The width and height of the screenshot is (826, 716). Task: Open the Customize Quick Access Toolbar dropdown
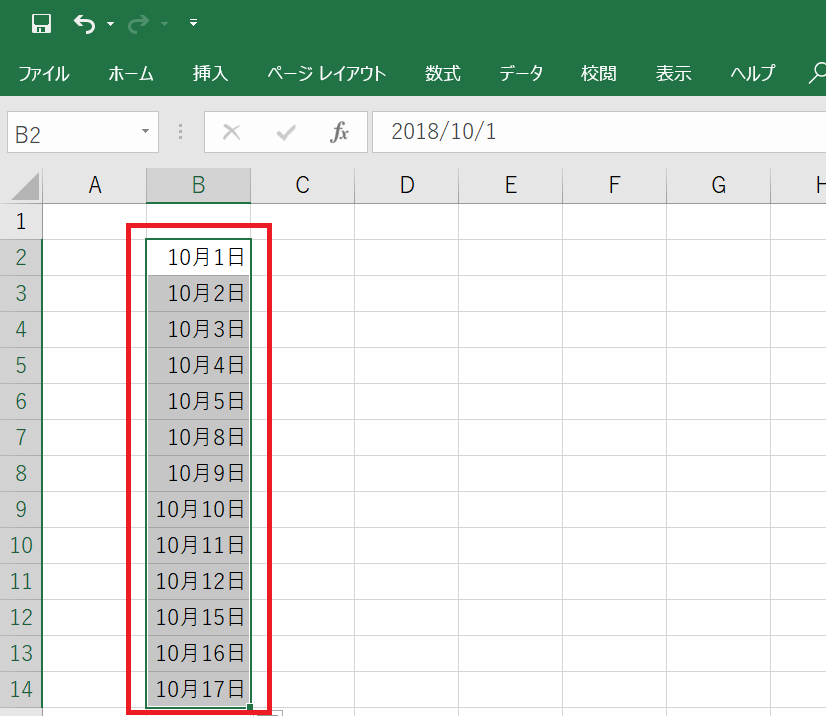[x=193, y=23]
